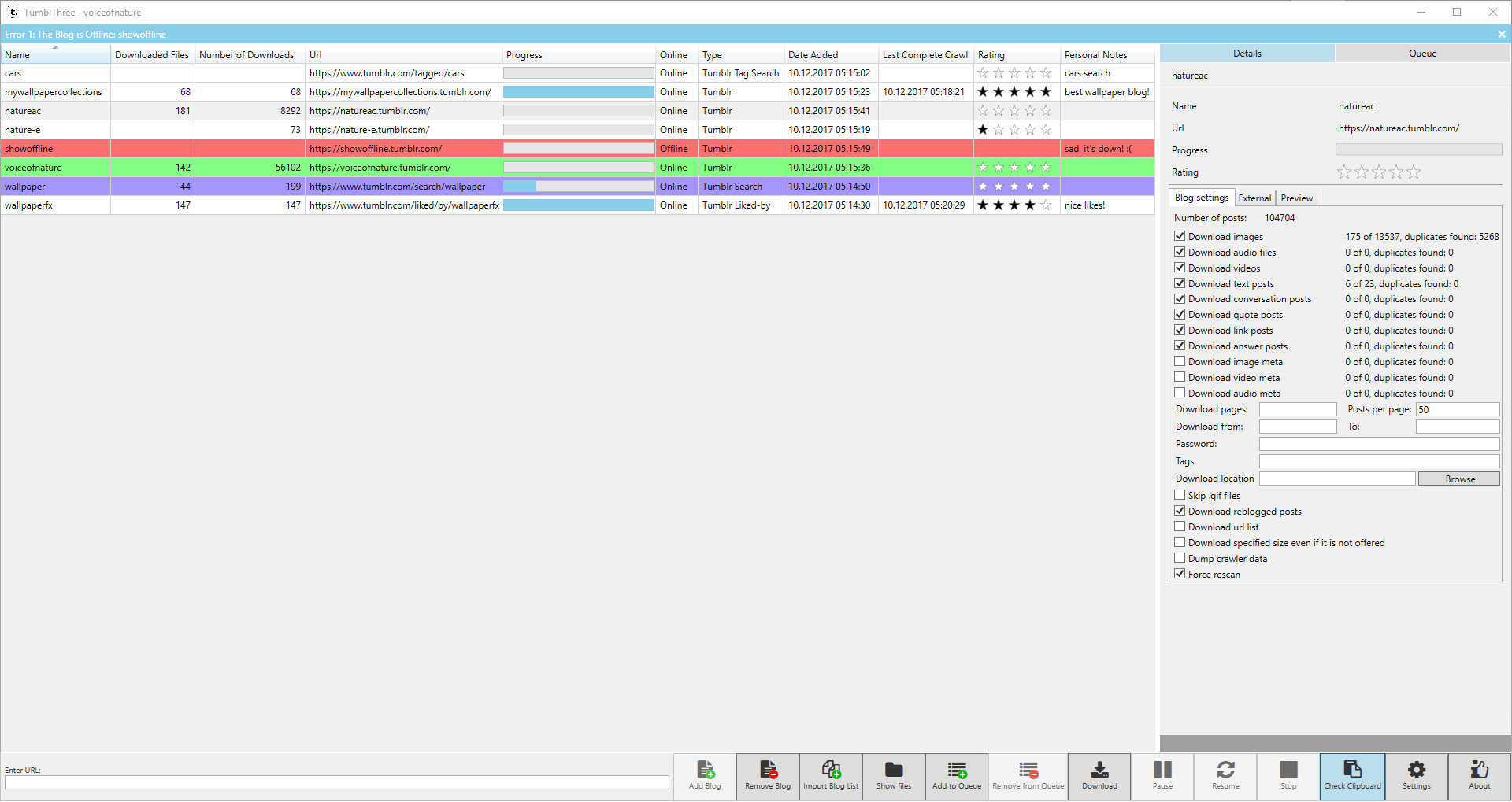Sort by Downloaded Files column

152,54
